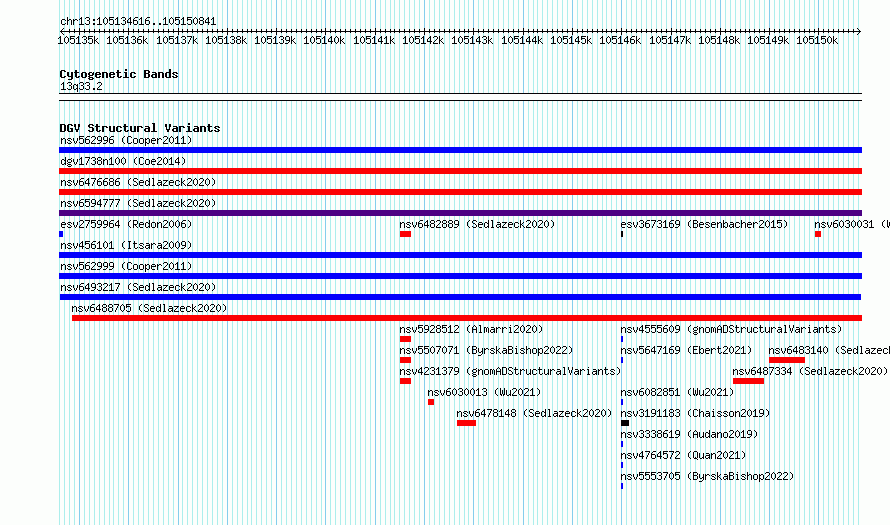
Task: Click the 105142k ruler tick label
Action: [x=423, y=40]
